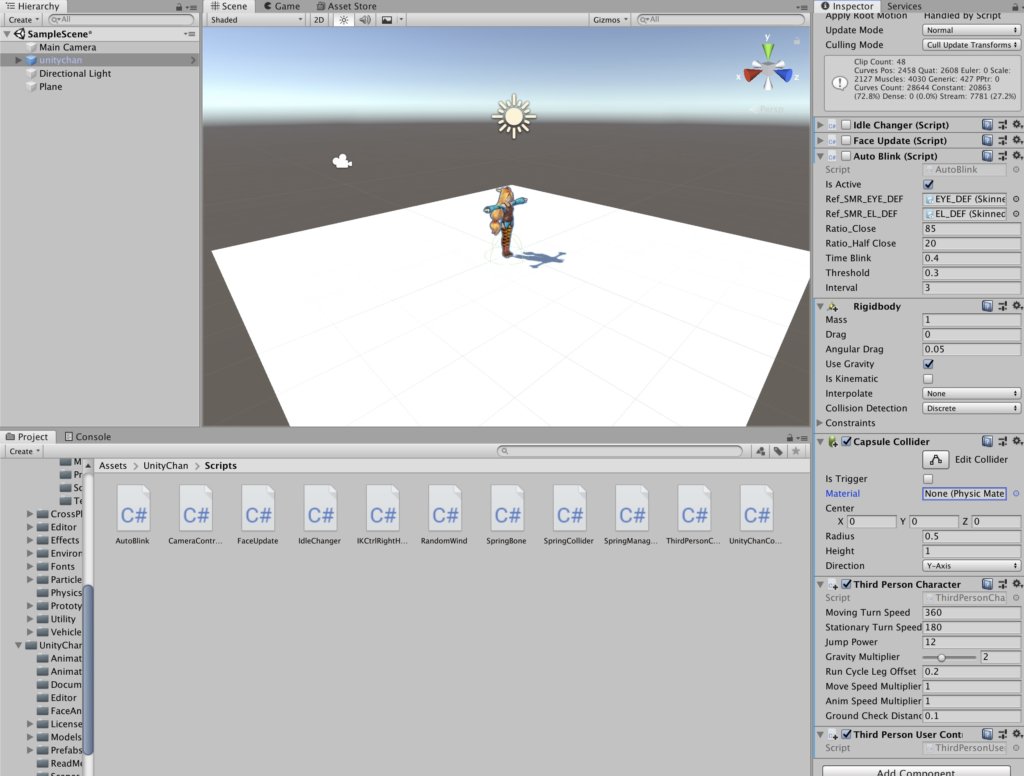Switch to the Game tab
The width and height of the screenshot is (1024, 776).
(x=281, y=6)
